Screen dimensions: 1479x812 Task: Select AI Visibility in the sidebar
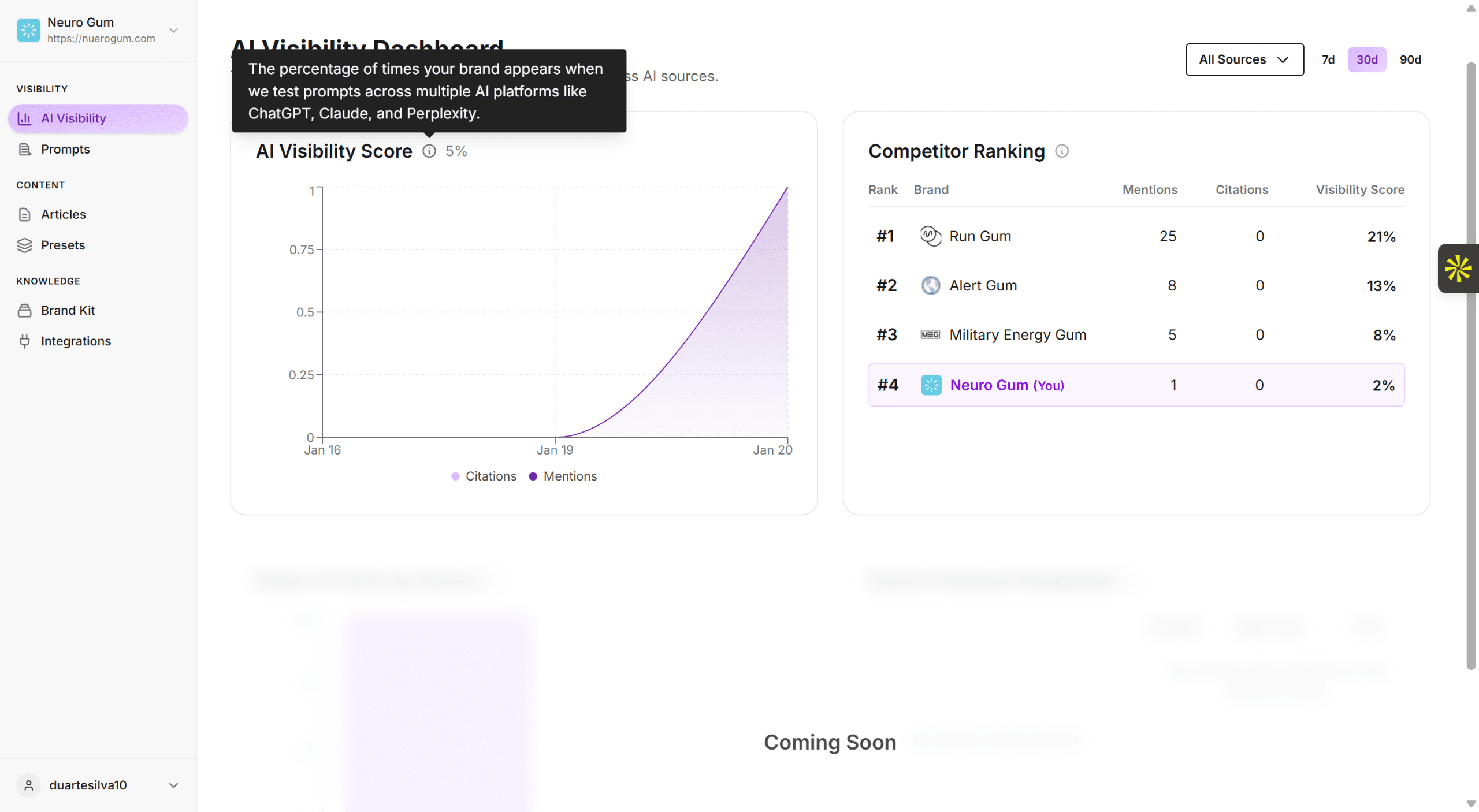coord(73,118)
